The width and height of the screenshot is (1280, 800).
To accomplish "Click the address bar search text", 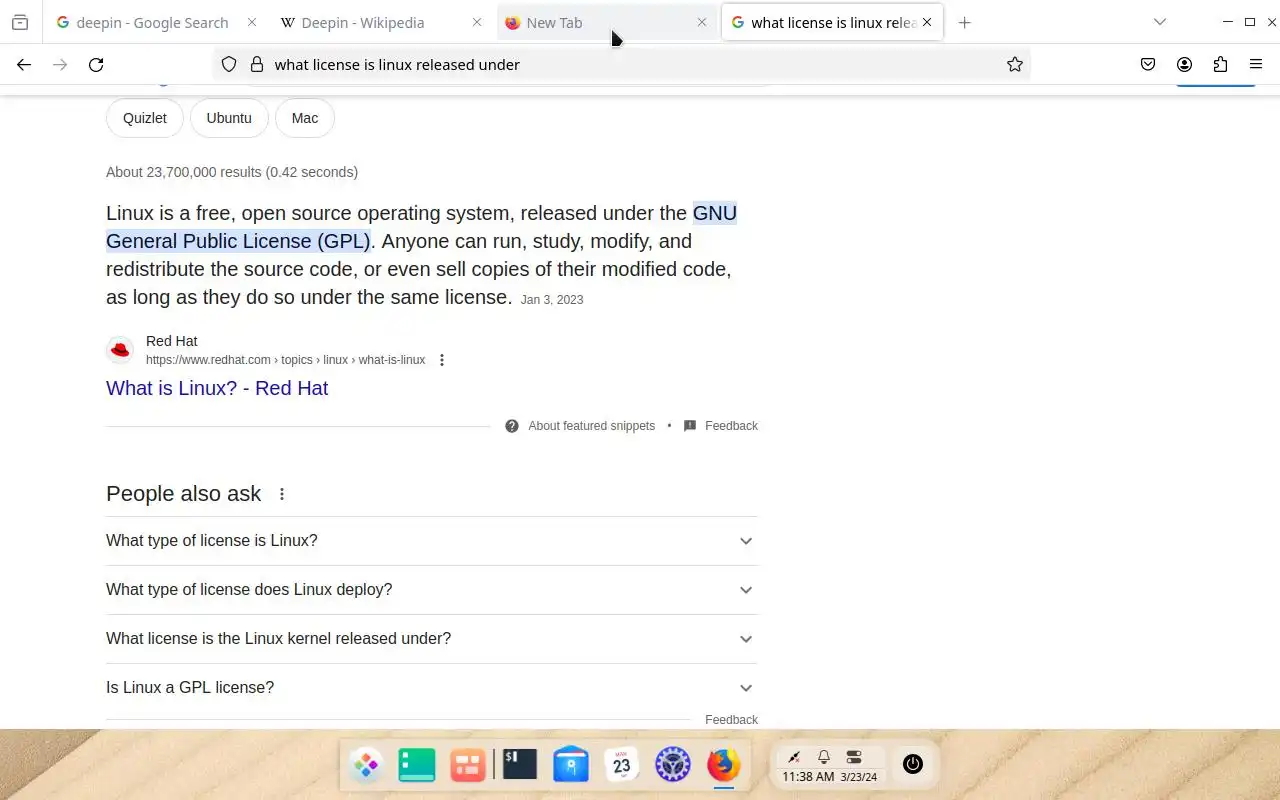I will point(397,64).
